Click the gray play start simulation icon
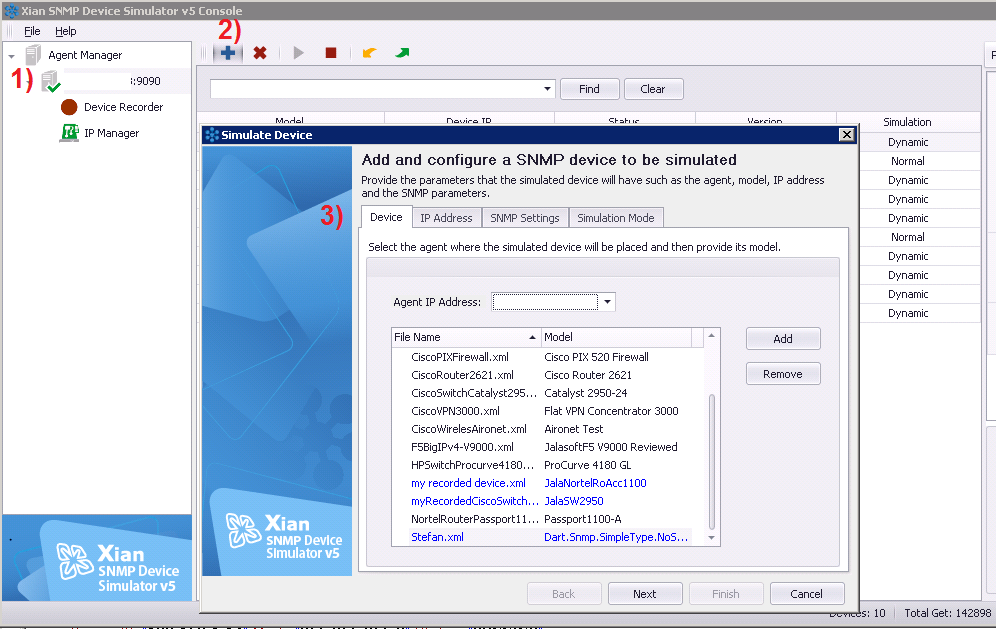This screenshot has width=996, height=629. click(298, 53)
